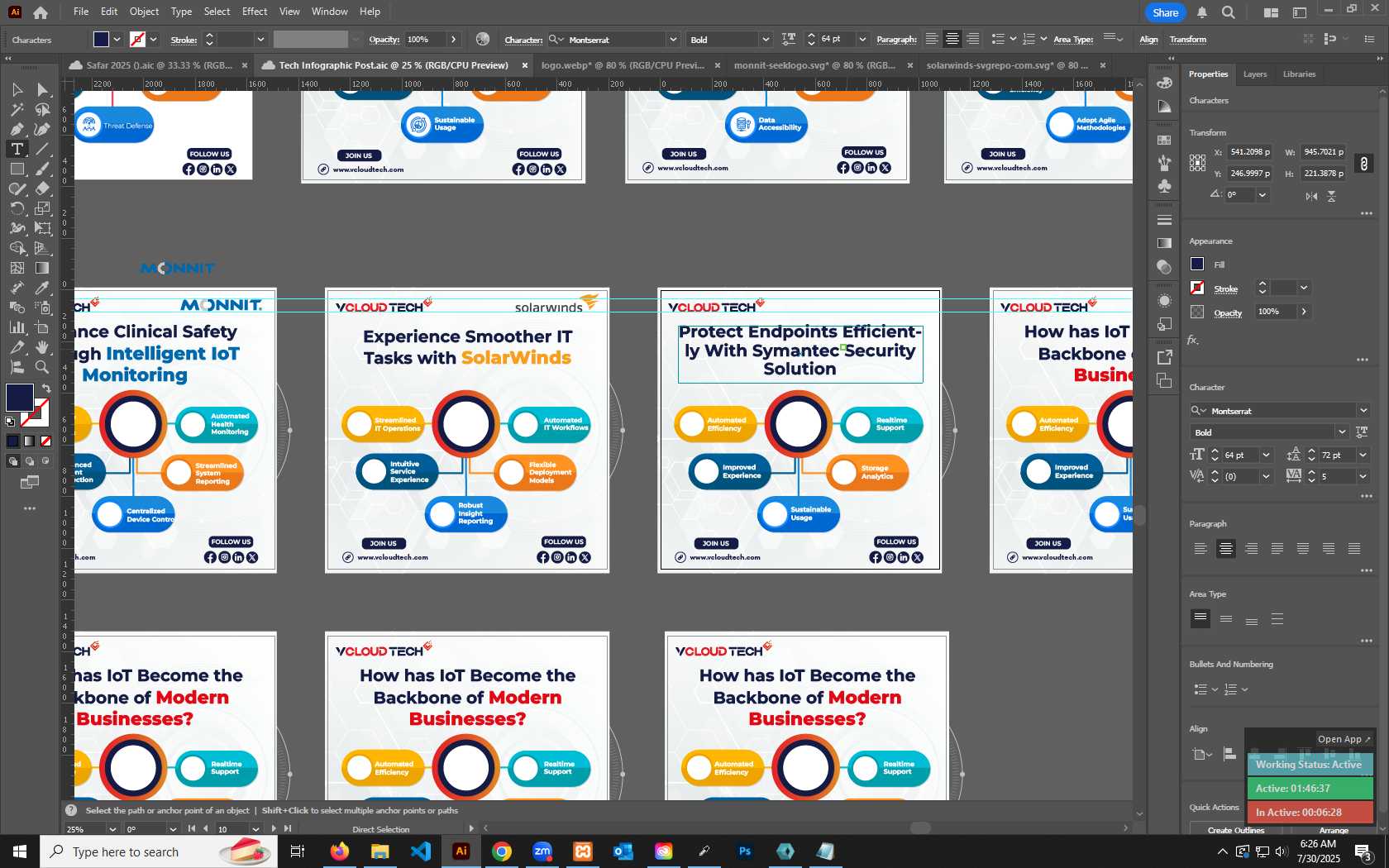Viewport: 1389px width, 868px height.
Task: Set Area Type vertical align bottom
Action: pos(1252,618)
